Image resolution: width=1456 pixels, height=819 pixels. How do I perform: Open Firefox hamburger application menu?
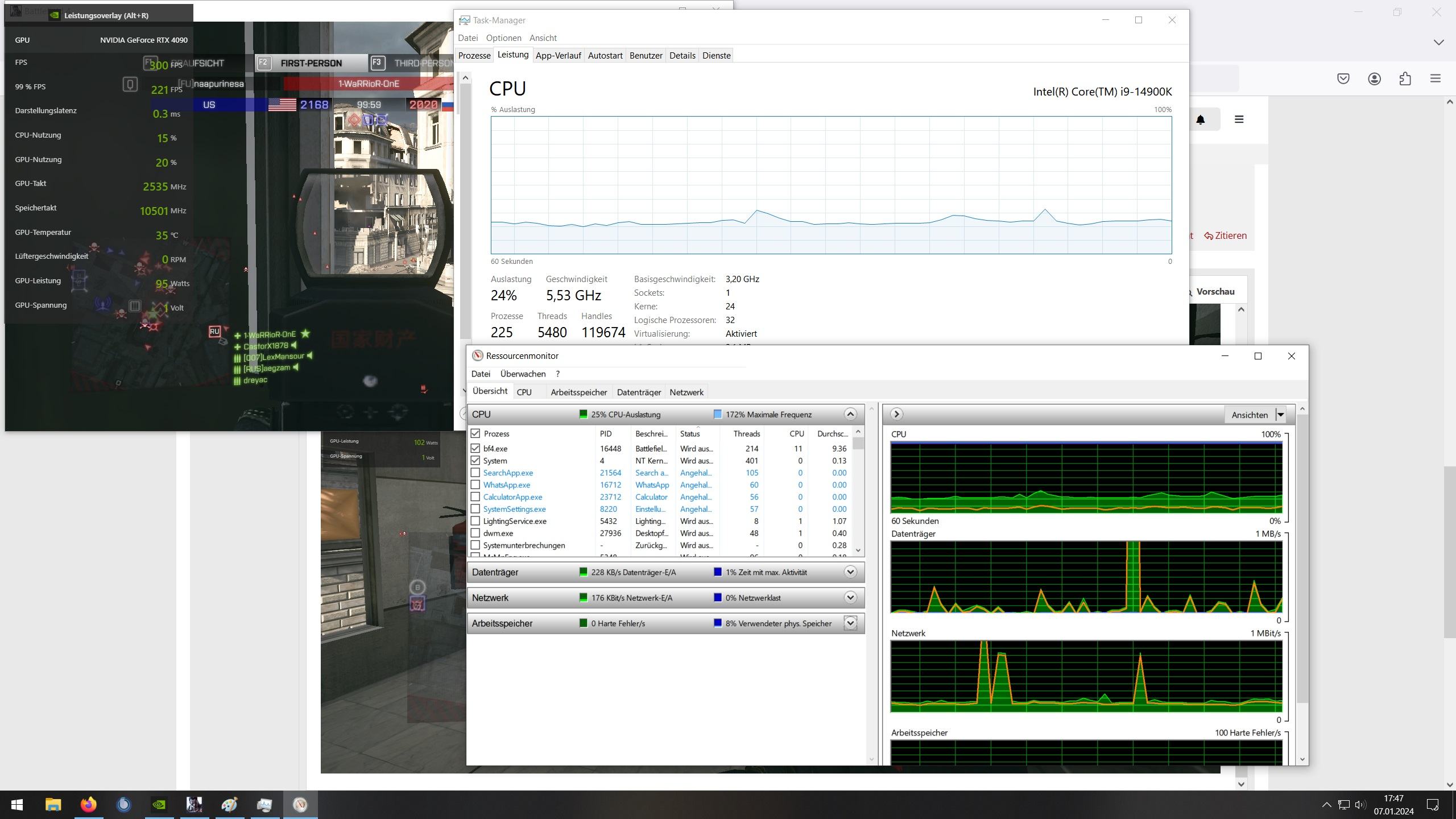pyautogui.click(x=1436, y=78)
